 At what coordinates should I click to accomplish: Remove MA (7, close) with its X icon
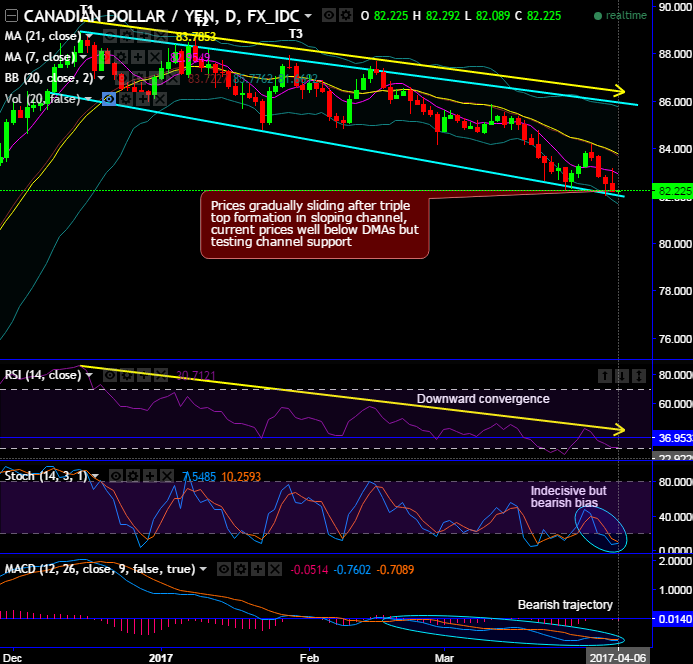[155, 57]
